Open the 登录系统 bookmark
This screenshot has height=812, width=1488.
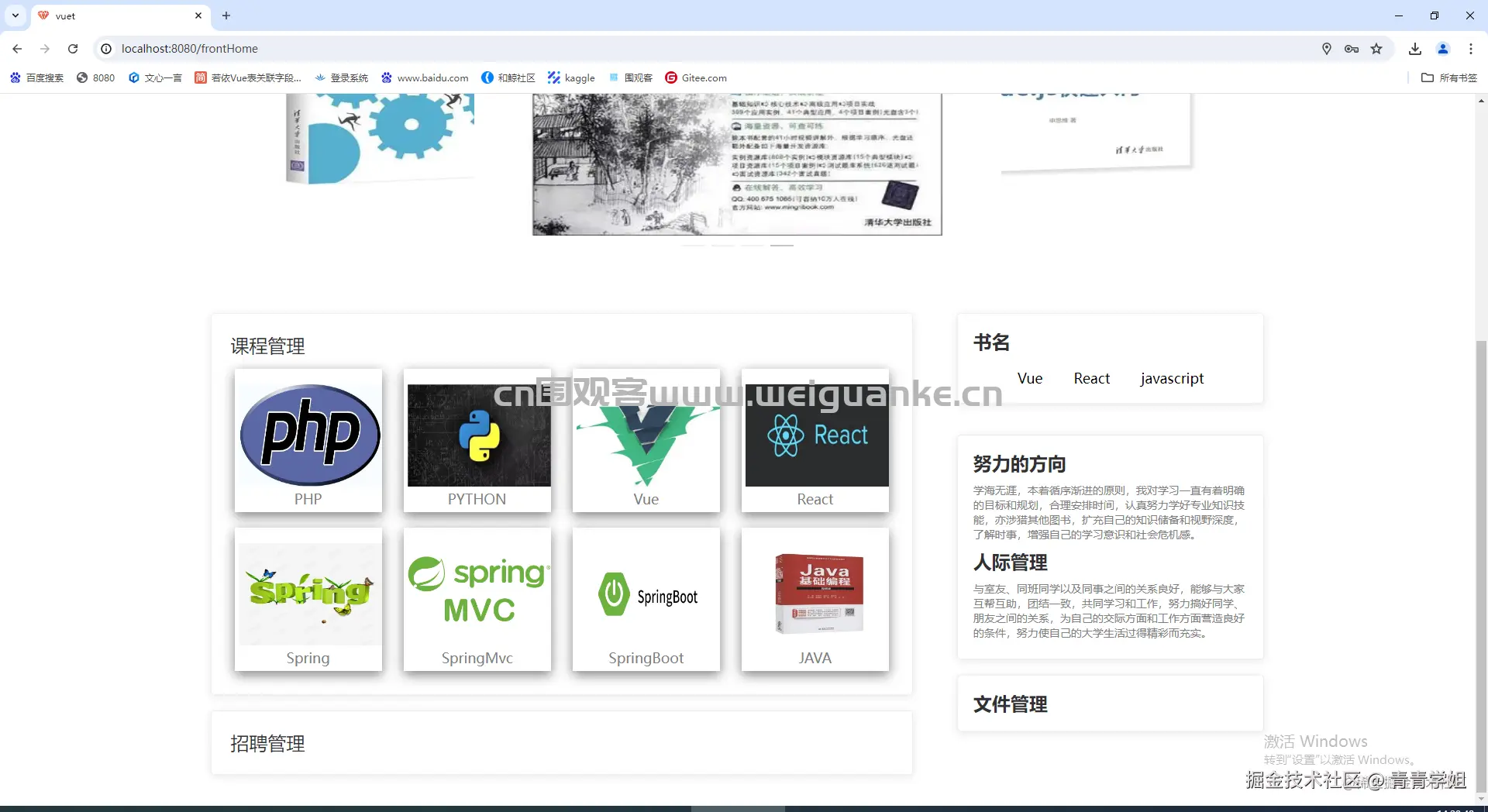coord(342,77)
